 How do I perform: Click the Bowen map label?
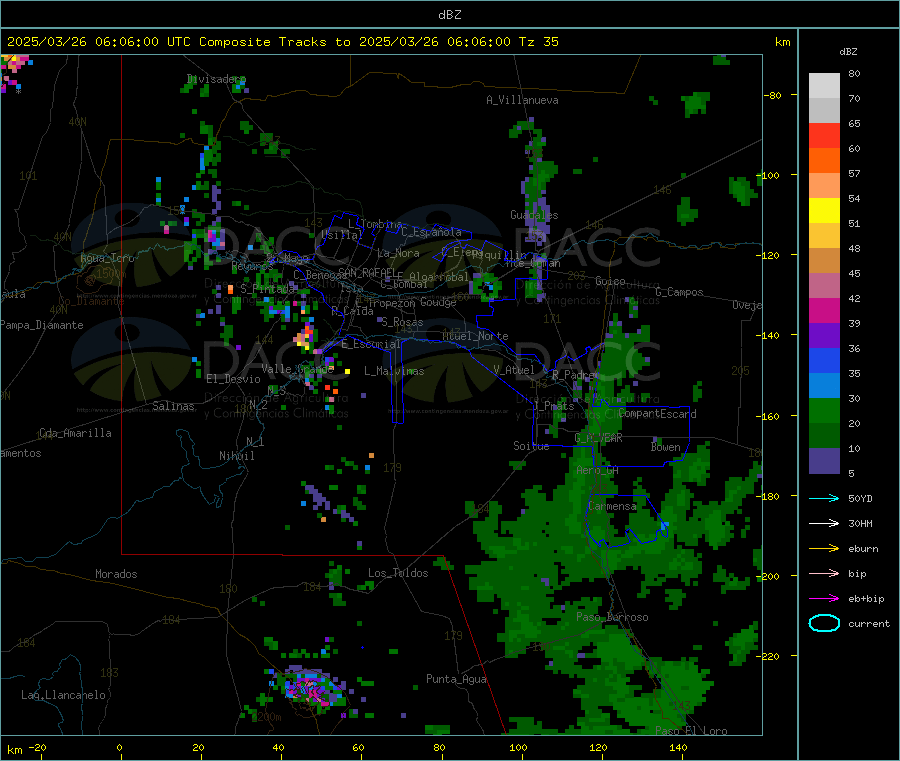pos(666,446)
